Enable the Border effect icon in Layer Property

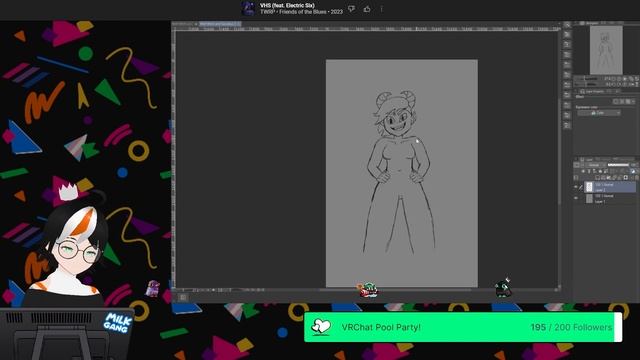point(617,101)
